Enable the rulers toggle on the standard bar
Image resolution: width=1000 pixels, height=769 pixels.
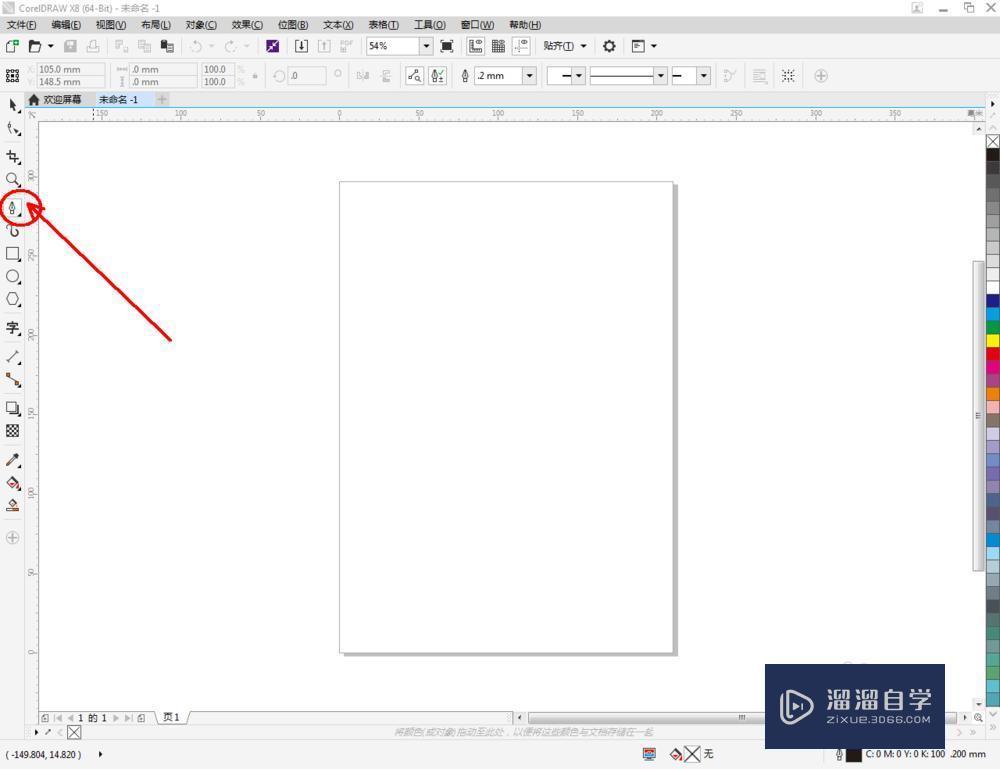[x=476, y=46]
